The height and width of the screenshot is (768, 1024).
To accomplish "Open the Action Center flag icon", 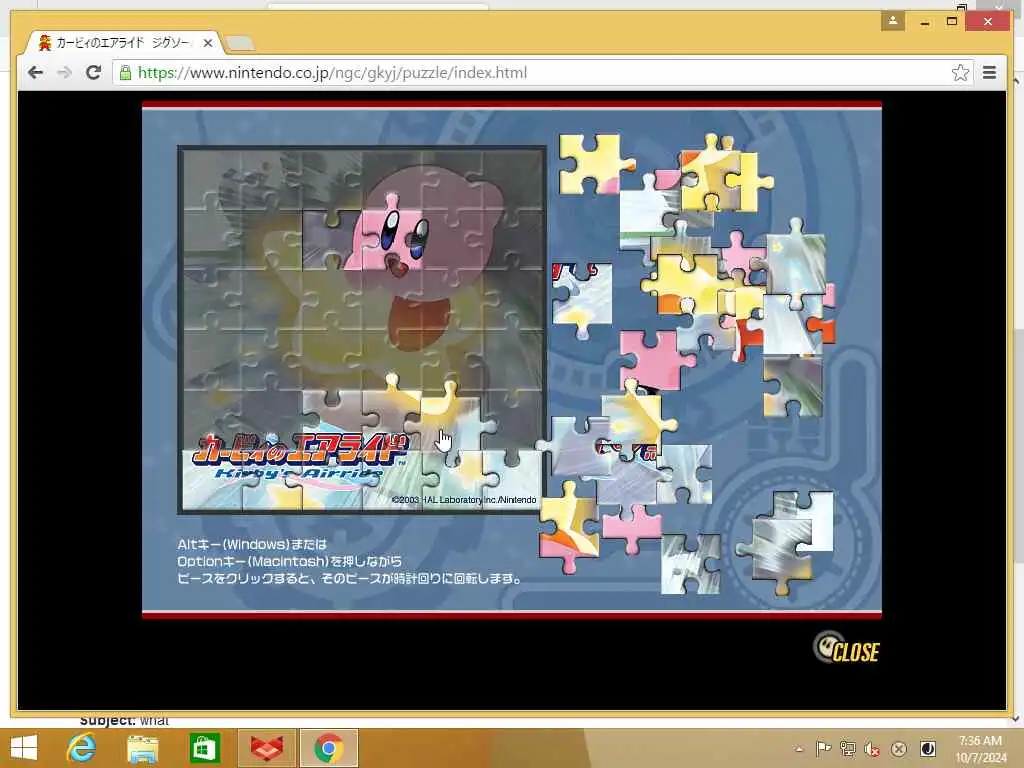I will 824,748.
